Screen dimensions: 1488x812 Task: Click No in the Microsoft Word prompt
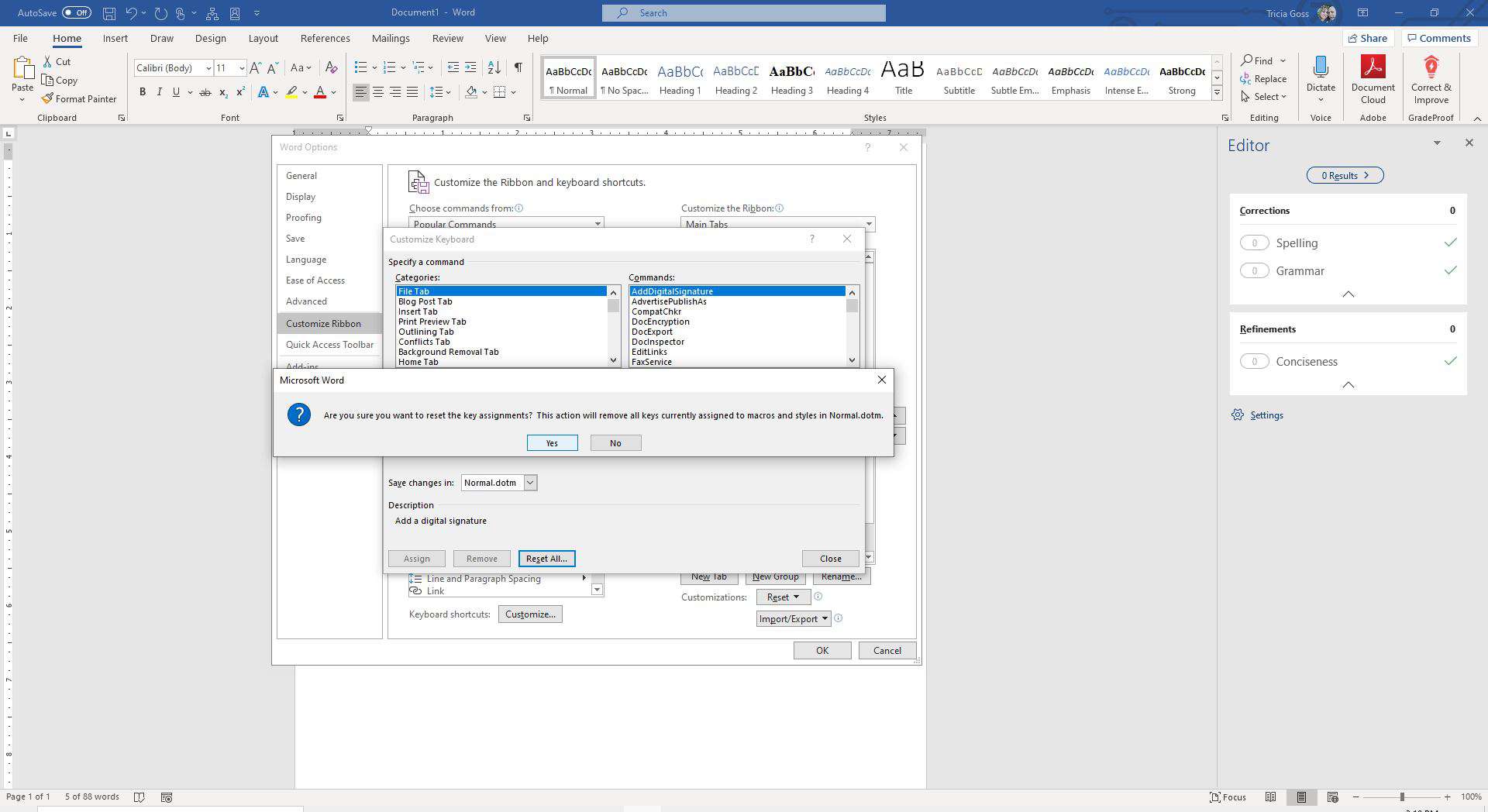tap(615, 443)
